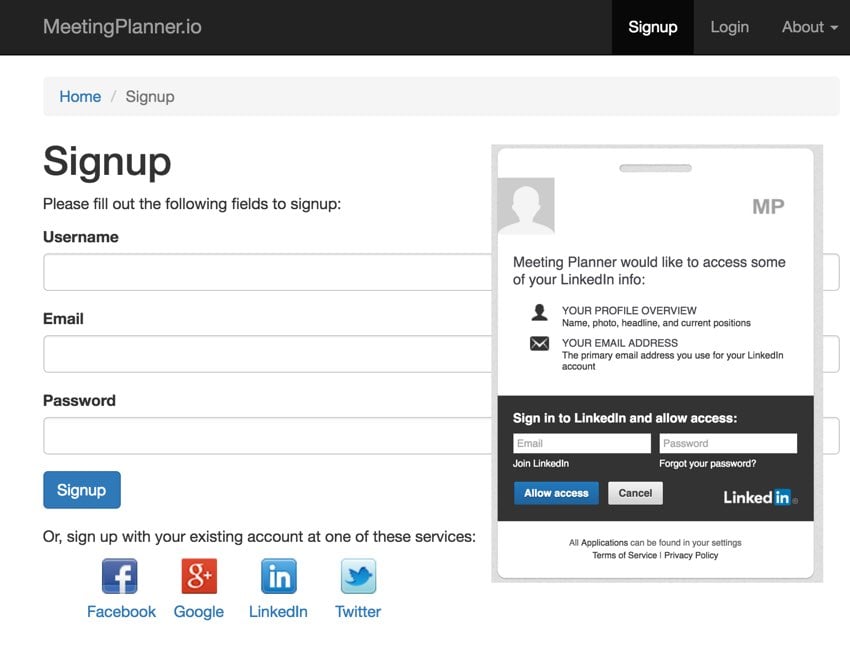This screenshot has width=850, height=646.
Task: Open the Login tab in navbar
Action: coord(730,27)
